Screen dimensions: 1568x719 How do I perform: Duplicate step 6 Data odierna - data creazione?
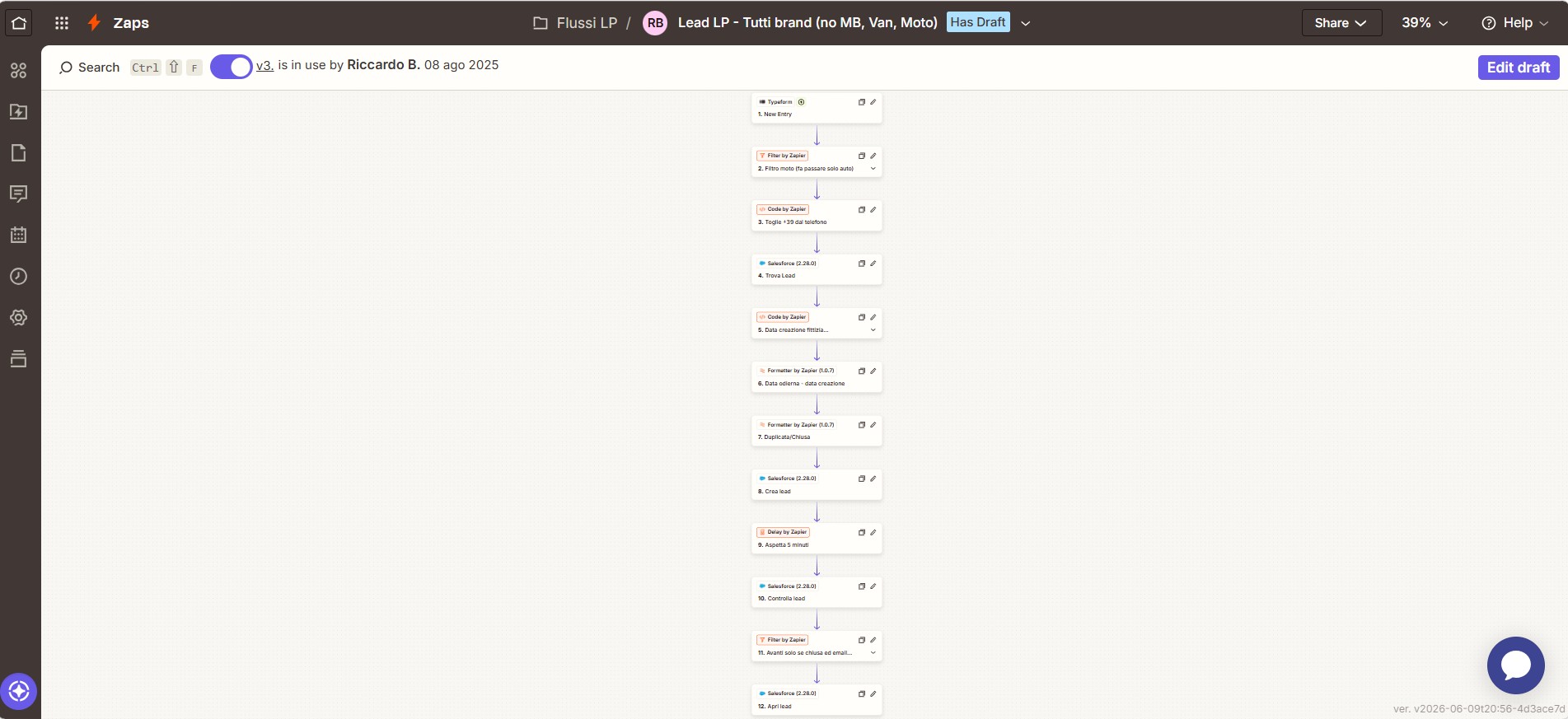pyautogui.click(x=862, y=371)
